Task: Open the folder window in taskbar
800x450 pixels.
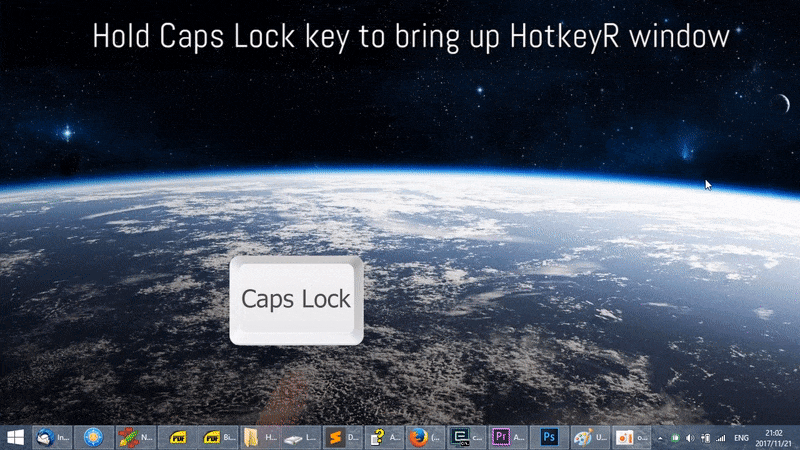Action: click(x=260, y=437)
